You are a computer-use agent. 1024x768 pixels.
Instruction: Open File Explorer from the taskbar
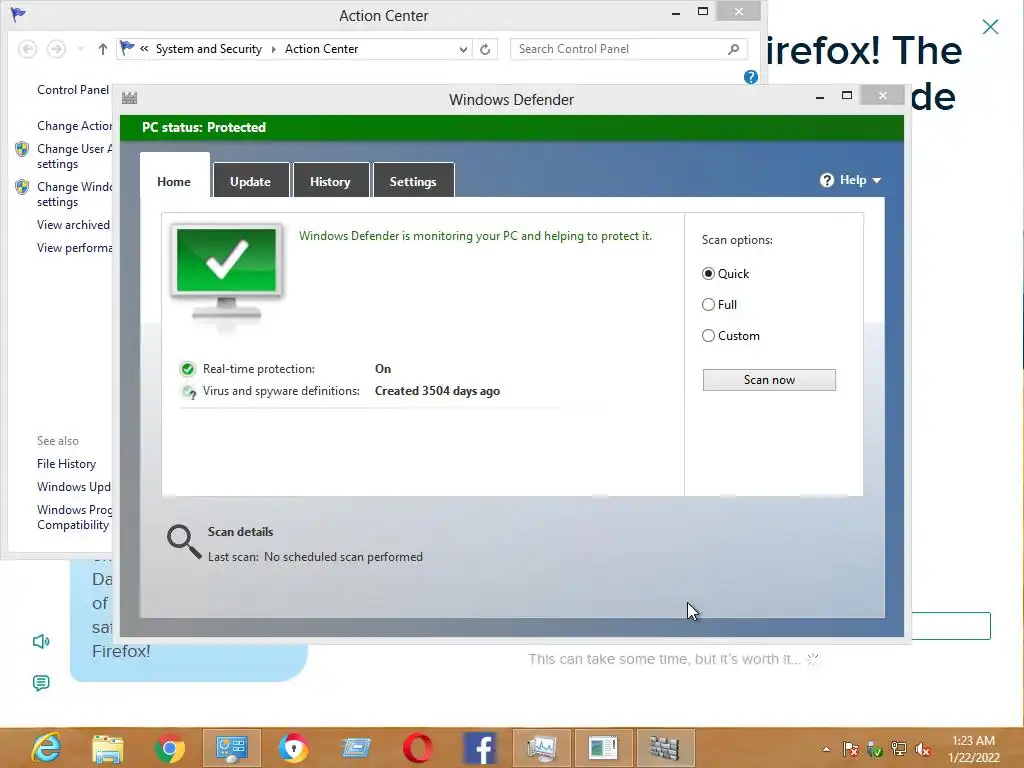click(x=108, y=748)
